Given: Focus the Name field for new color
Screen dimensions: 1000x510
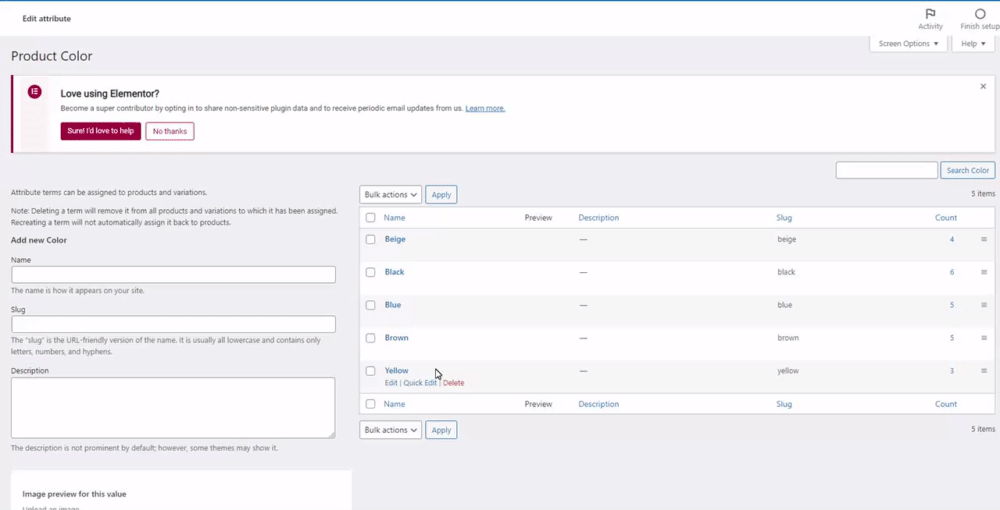Looking at the screenshot, I should click(173, 274).
